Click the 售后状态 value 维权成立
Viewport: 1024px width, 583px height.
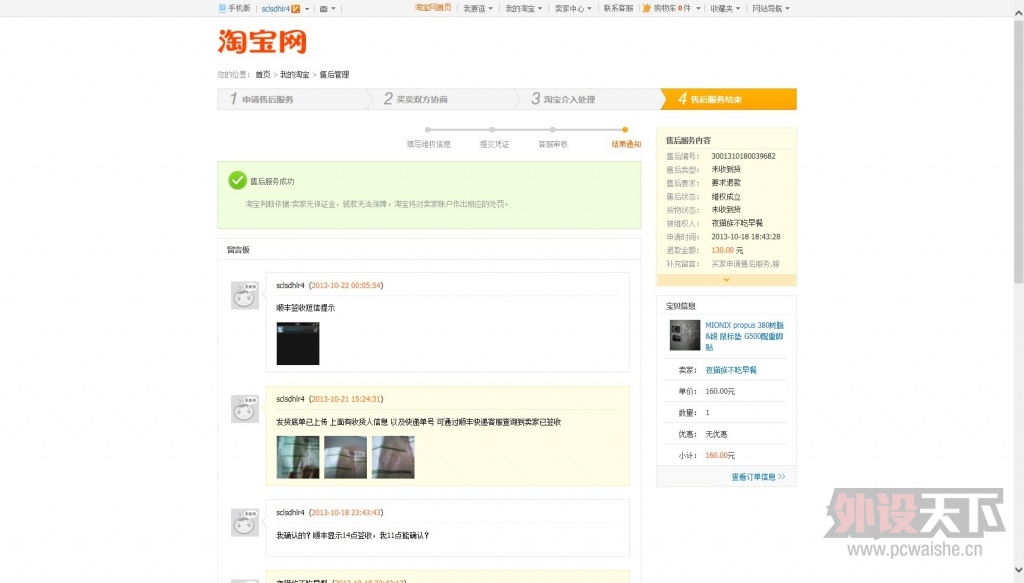pyautogui.click(x=726, y=197)
